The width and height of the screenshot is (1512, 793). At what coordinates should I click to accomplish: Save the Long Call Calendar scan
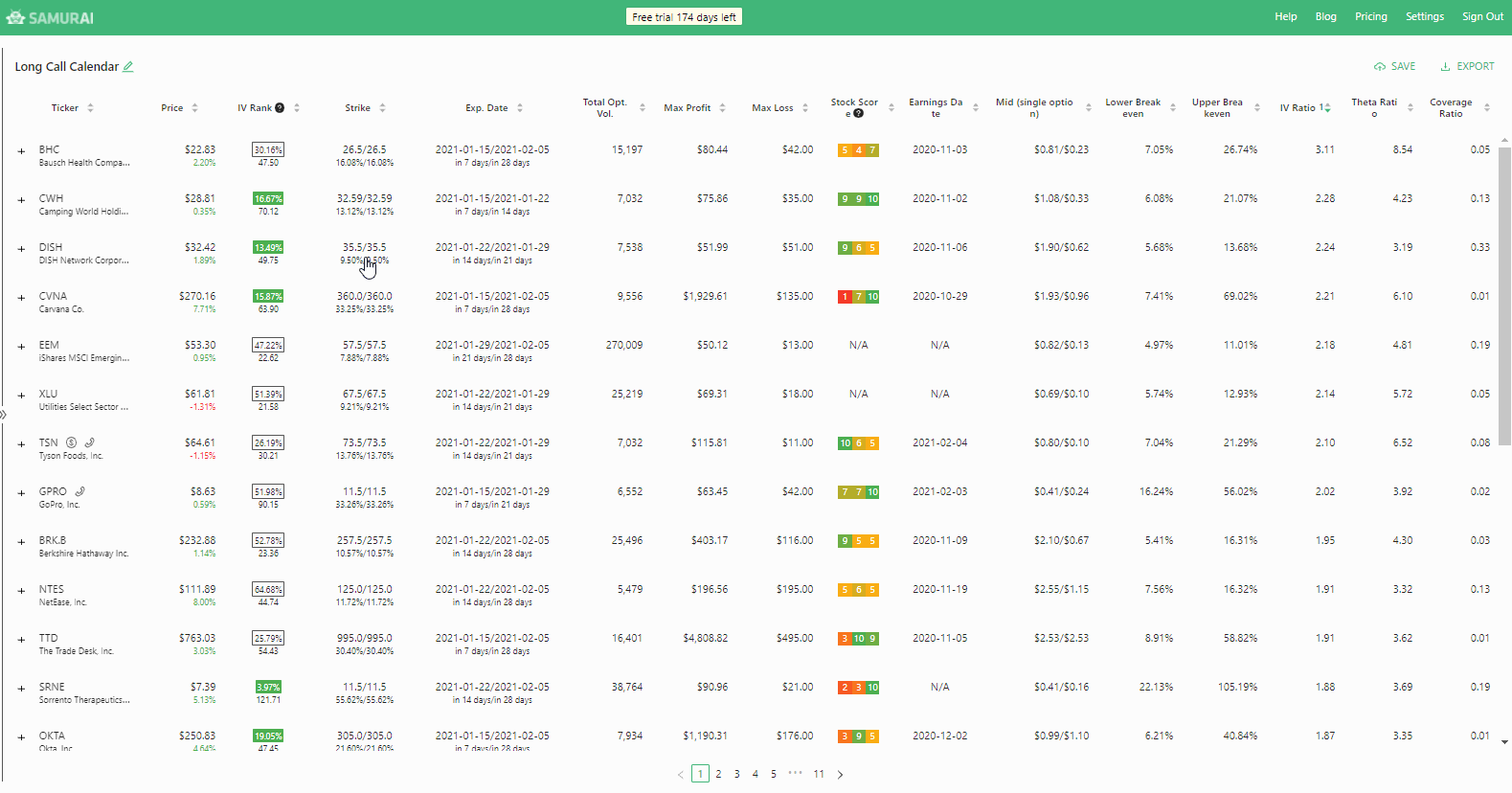point(1395,67)
